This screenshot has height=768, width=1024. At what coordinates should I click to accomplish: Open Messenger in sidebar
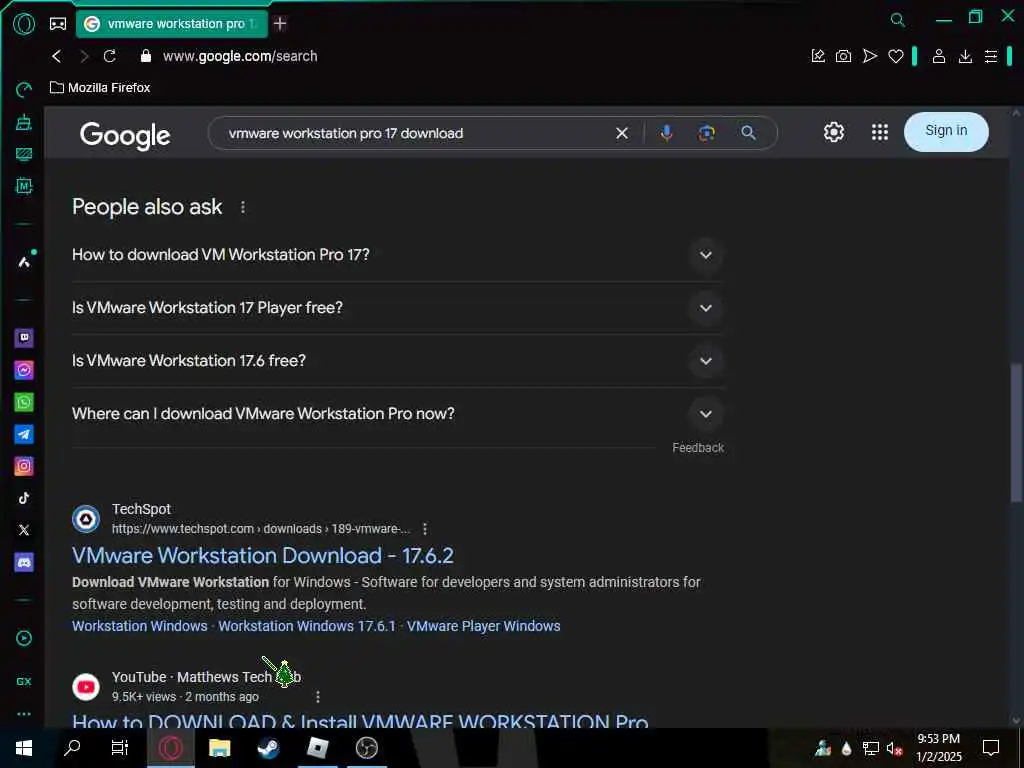point(24,370)
